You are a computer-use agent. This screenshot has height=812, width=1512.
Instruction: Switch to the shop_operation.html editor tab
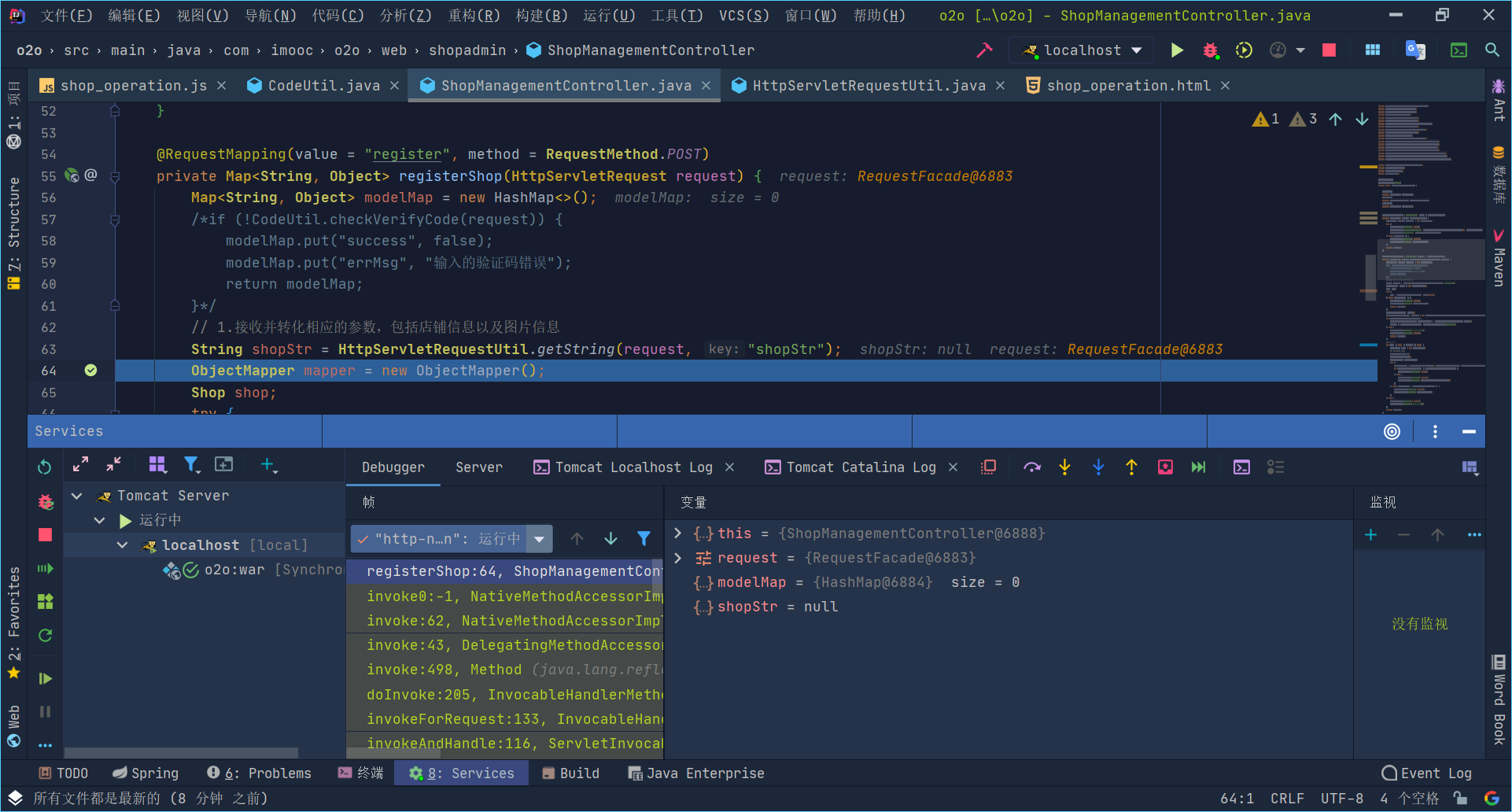pyautogui.click(x=1128, y=86)
